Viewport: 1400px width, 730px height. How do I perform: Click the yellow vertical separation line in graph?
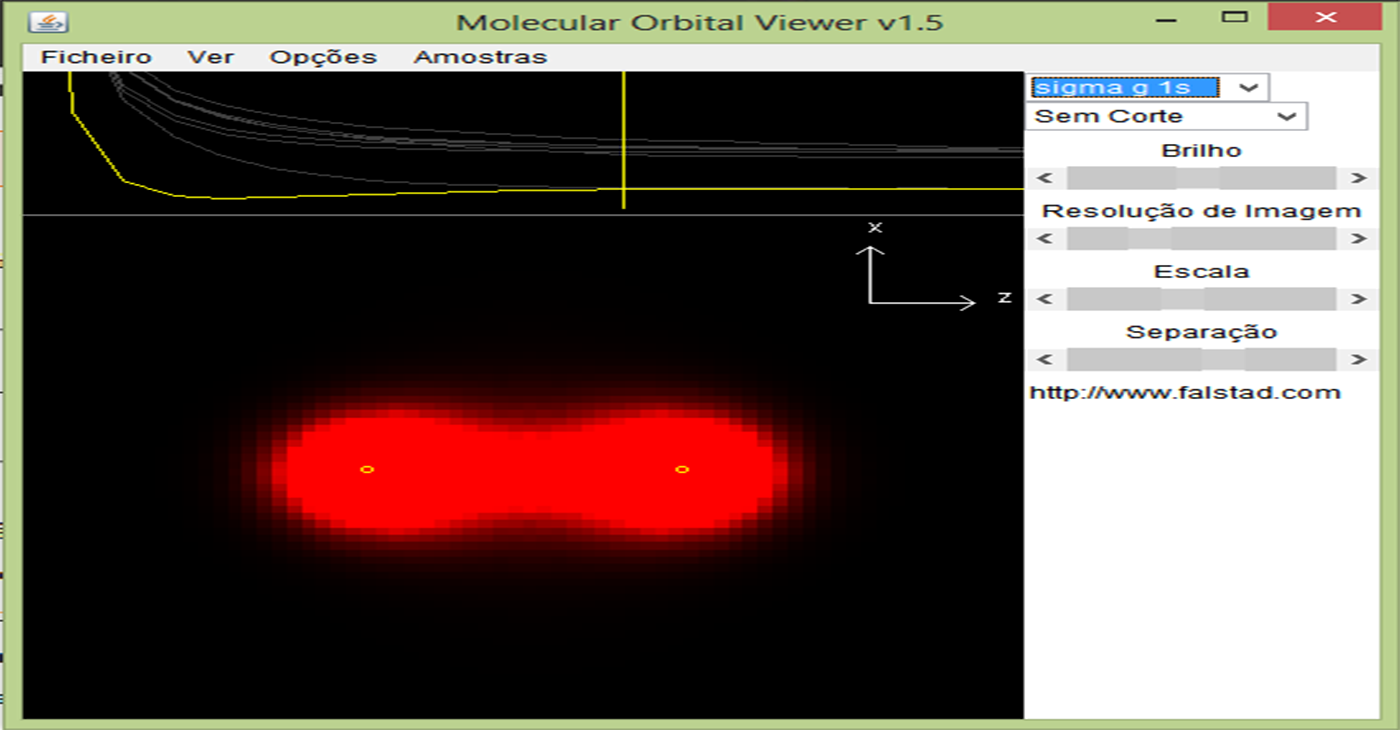coord(623,140)
